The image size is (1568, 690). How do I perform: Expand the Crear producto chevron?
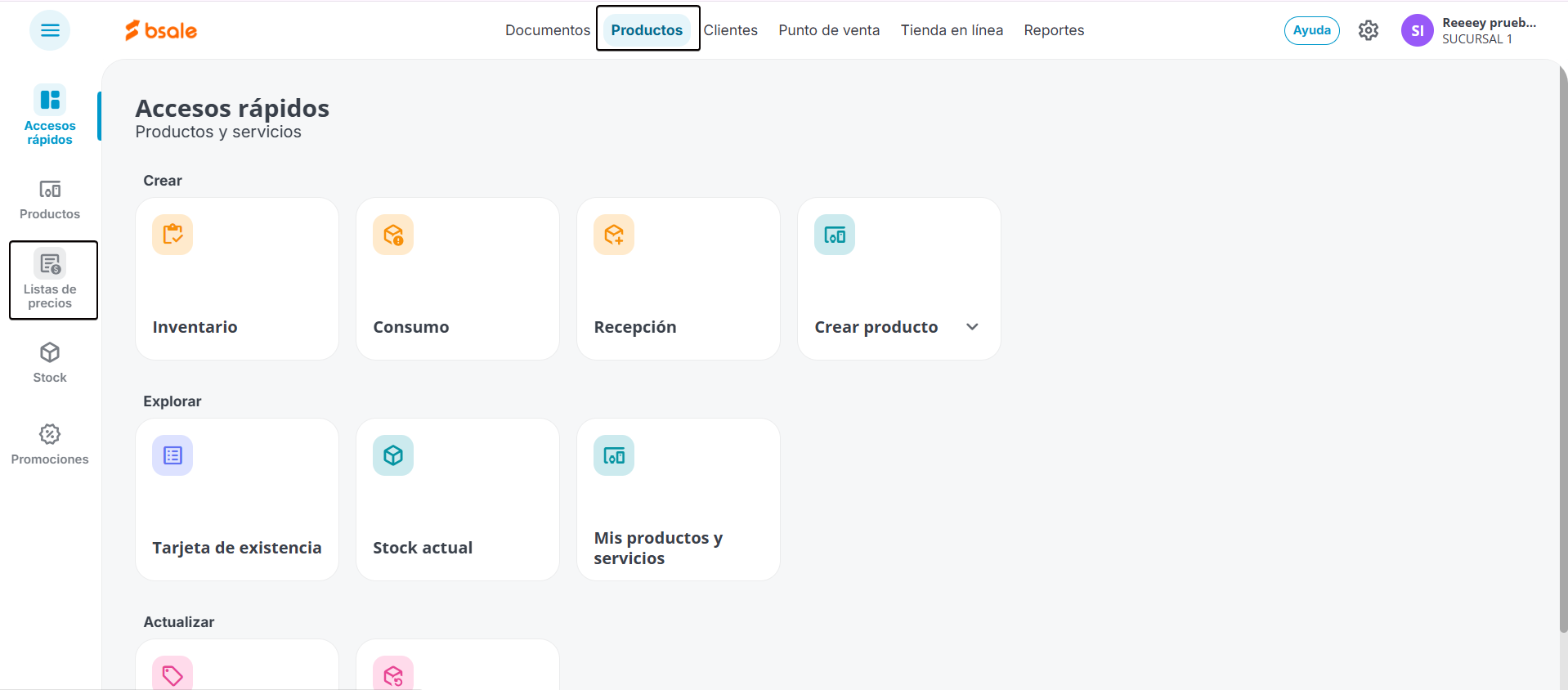(x=972, y=327)
